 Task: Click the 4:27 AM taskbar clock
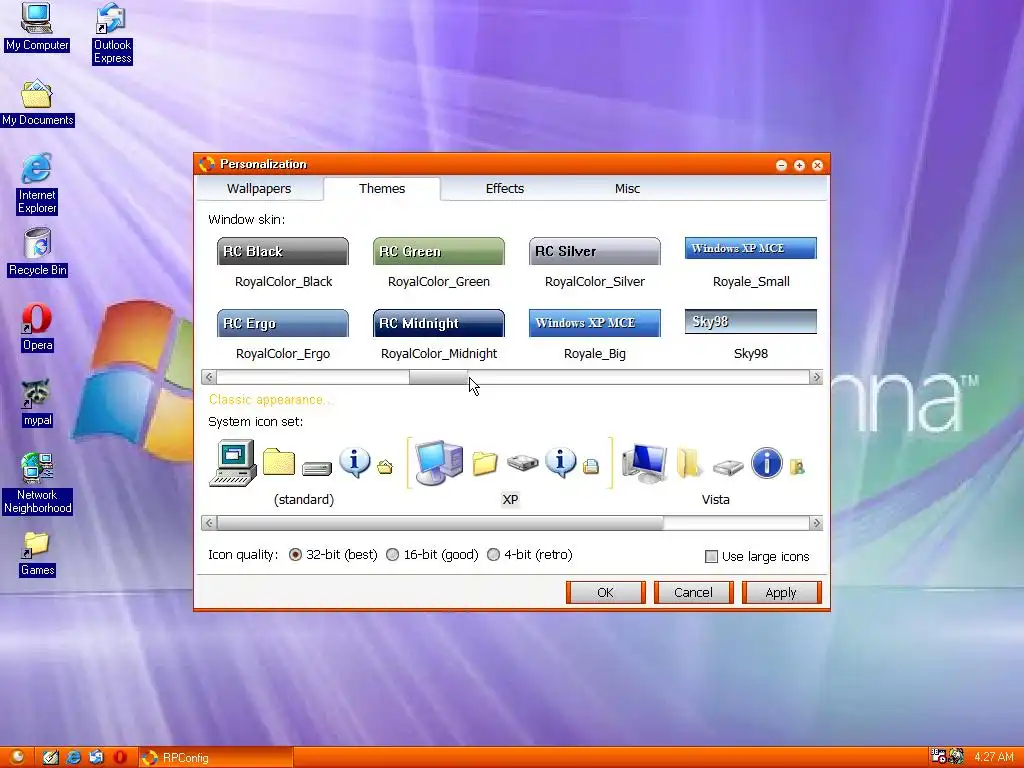(x=993, y=758)
